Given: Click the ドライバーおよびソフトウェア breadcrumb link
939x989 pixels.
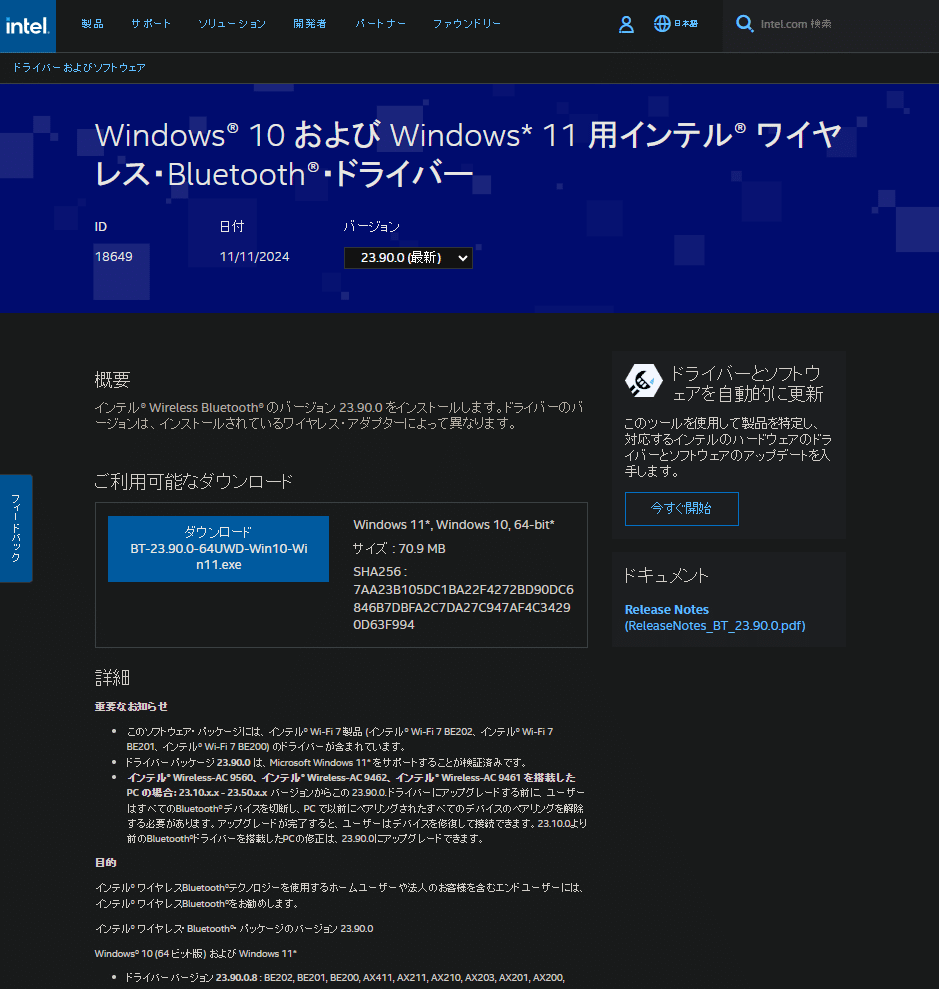Looking at the screenshot, I should point(79,67).
